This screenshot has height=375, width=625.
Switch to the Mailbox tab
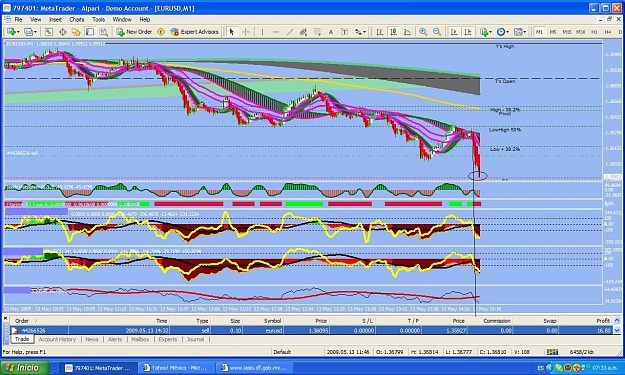140,340
